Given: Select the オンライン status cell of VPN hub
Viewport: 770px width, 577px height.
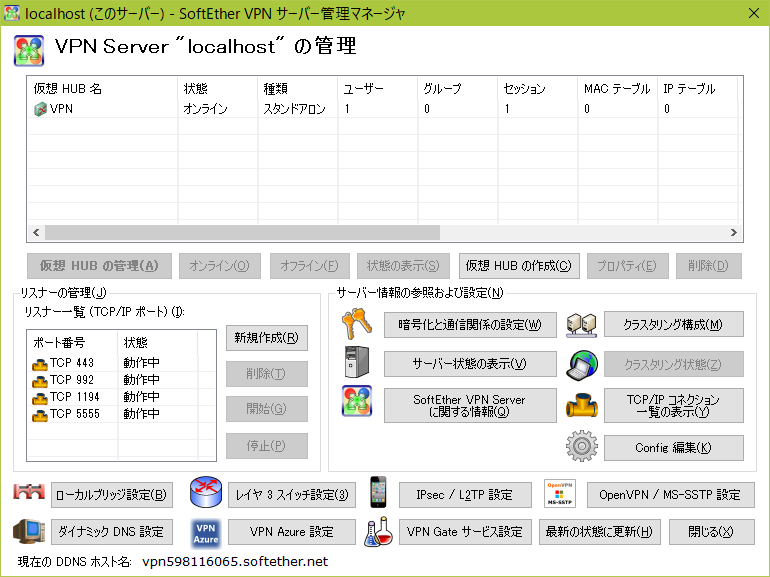Looking at the screenshot, I should coord(205,109).
